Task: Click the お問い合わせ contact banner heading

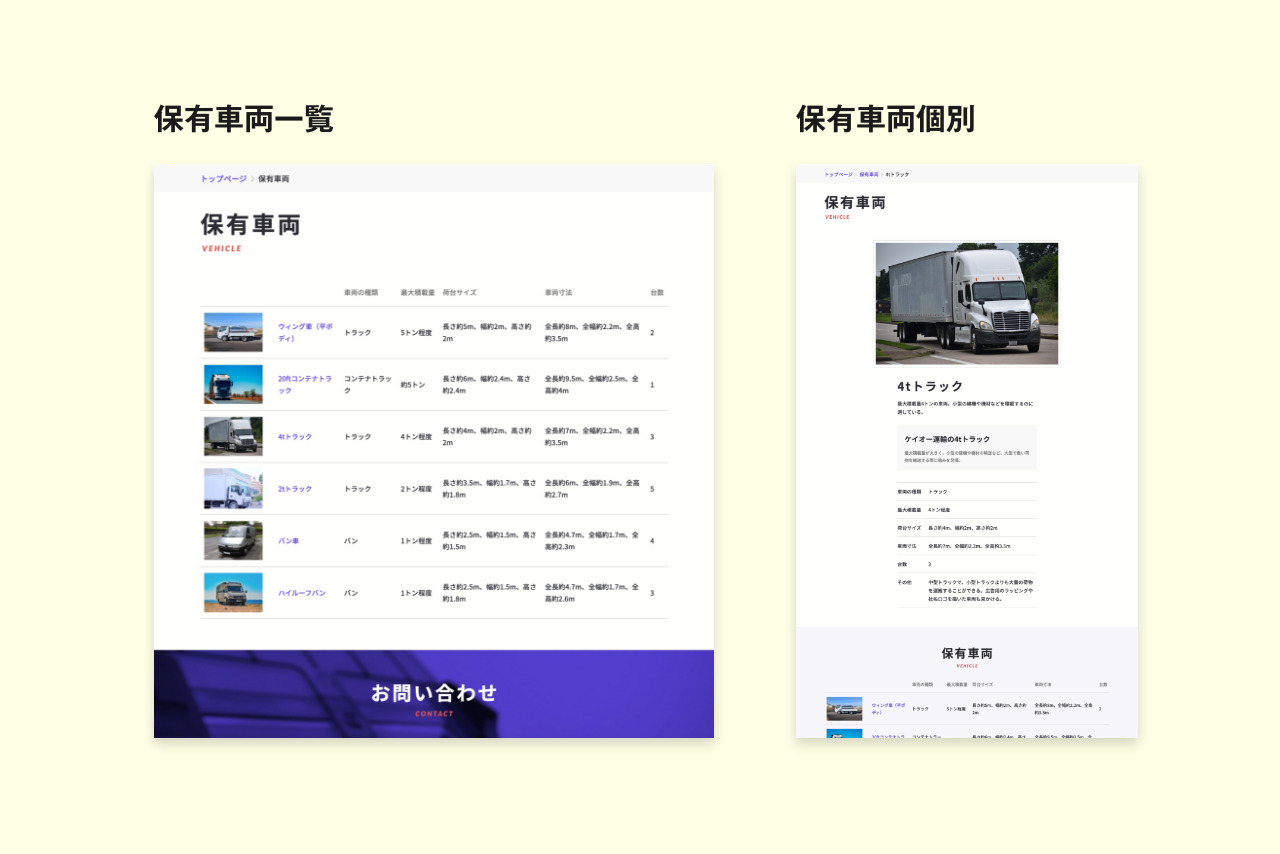Action: coord(433,692)
